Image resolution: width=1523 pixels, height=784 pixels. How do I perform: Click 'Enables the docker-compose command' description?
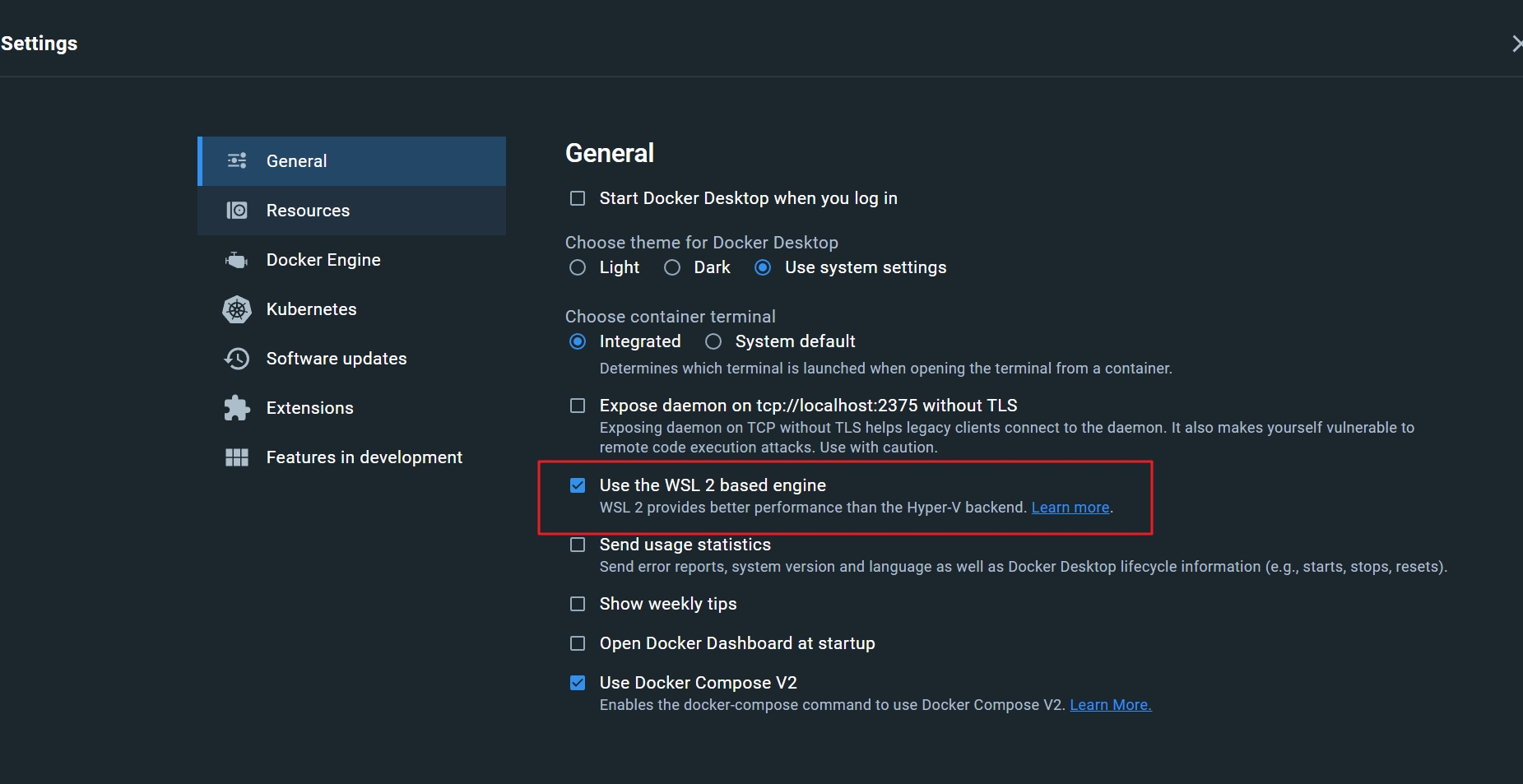click(833, 705)
